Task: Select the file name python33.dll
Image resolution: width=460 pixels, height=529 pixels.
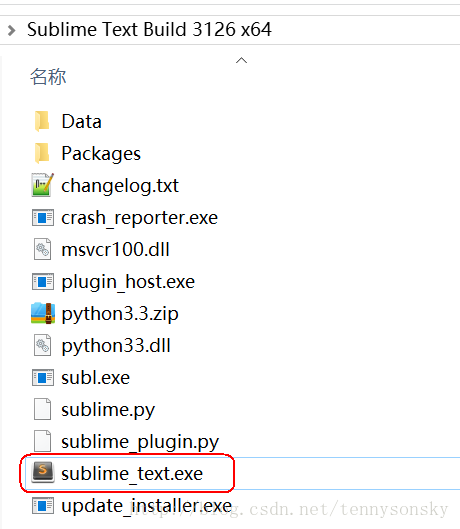Action: 116,346
